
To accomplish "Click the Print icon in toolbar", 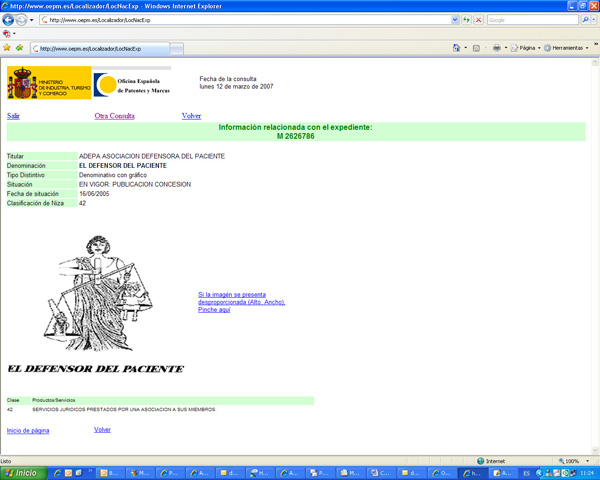I will 496,48.
